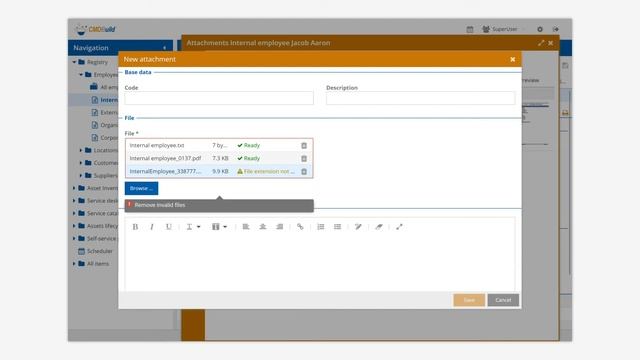Click in the rich text editor area
Viewport: 640px width, 360px height.
pyautogui.click(x=320, y=261)
